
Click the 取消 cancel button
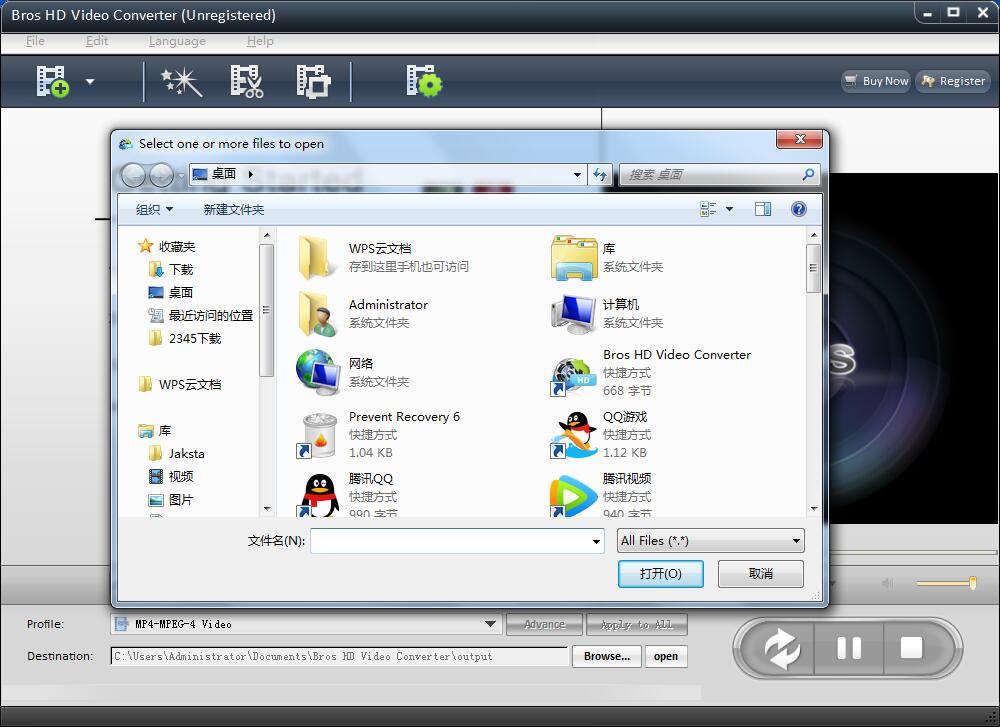(x=760, y=573)
